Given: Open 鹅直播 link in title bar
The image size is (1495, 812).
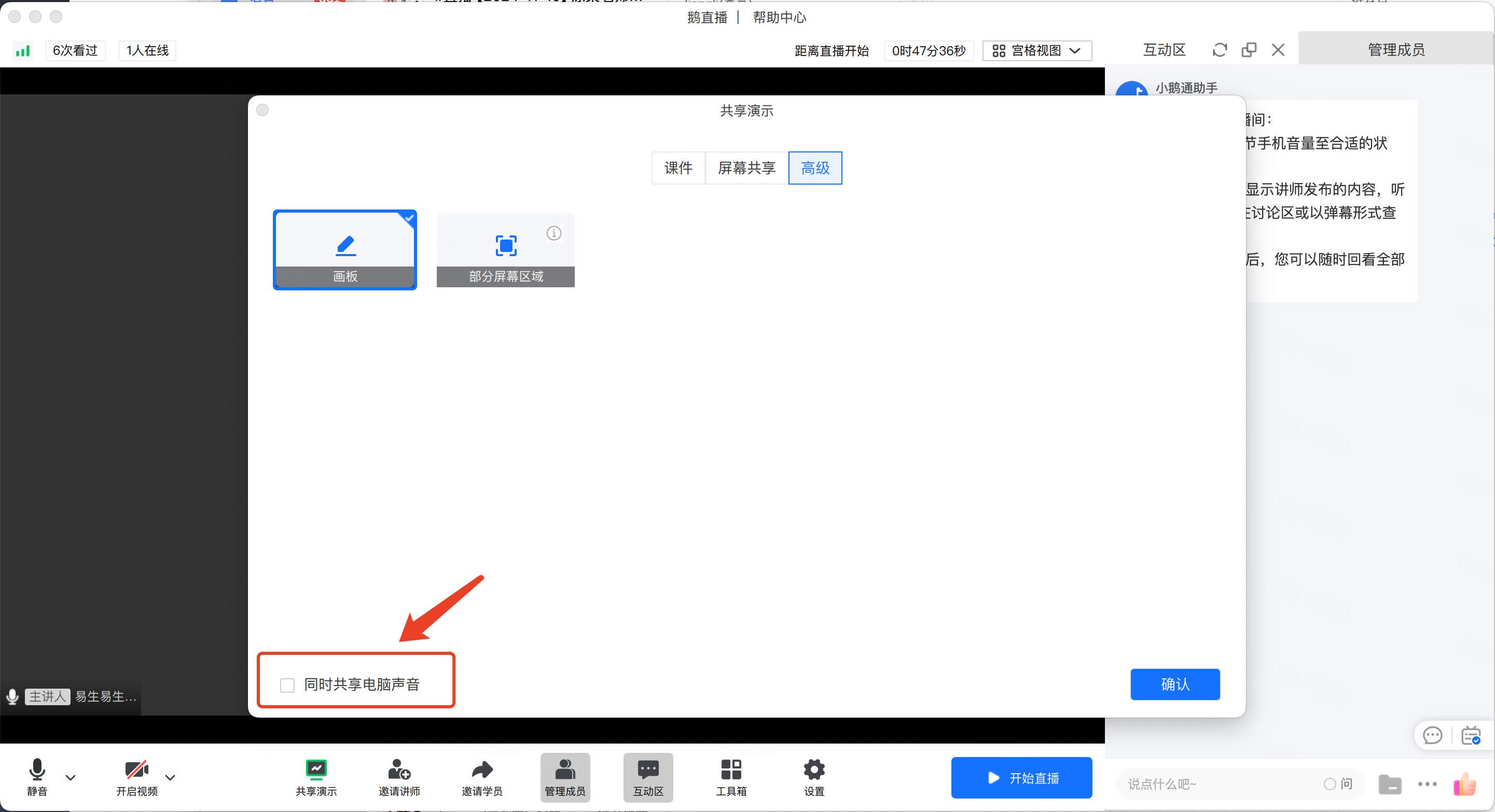Looking at the screenshot, I should pyautogui.click(x=707, y=18).
